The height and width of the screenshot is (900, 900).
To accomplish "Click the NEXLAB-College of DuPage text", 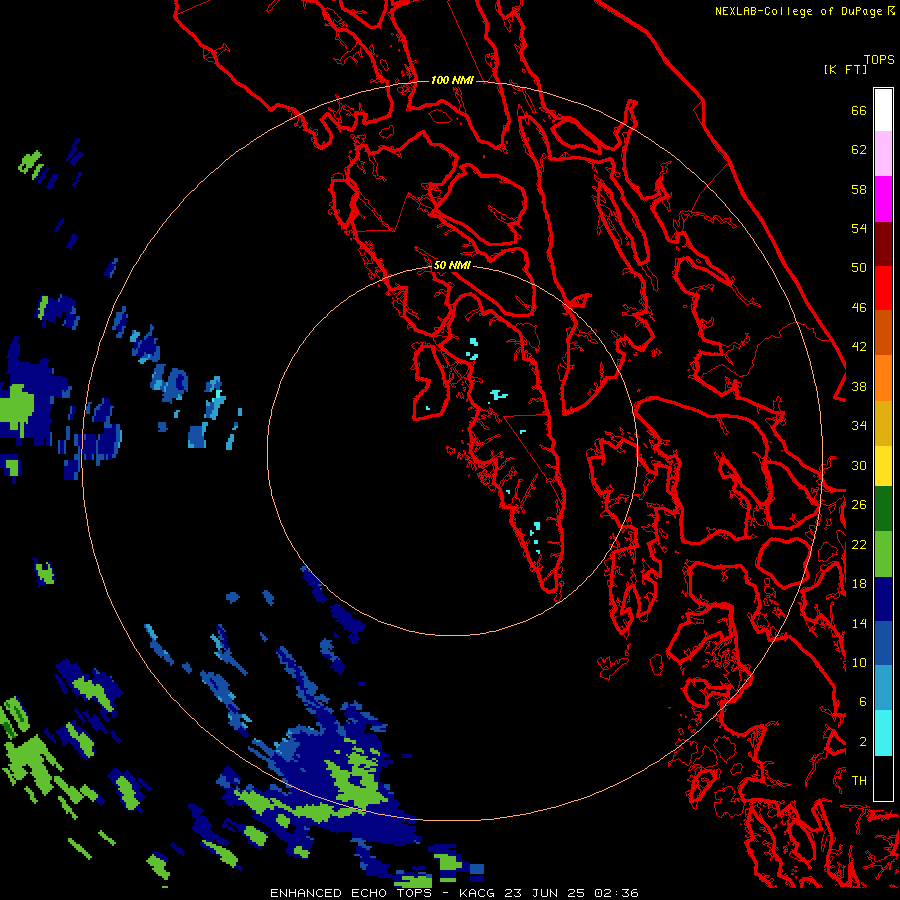I will 800,11.
